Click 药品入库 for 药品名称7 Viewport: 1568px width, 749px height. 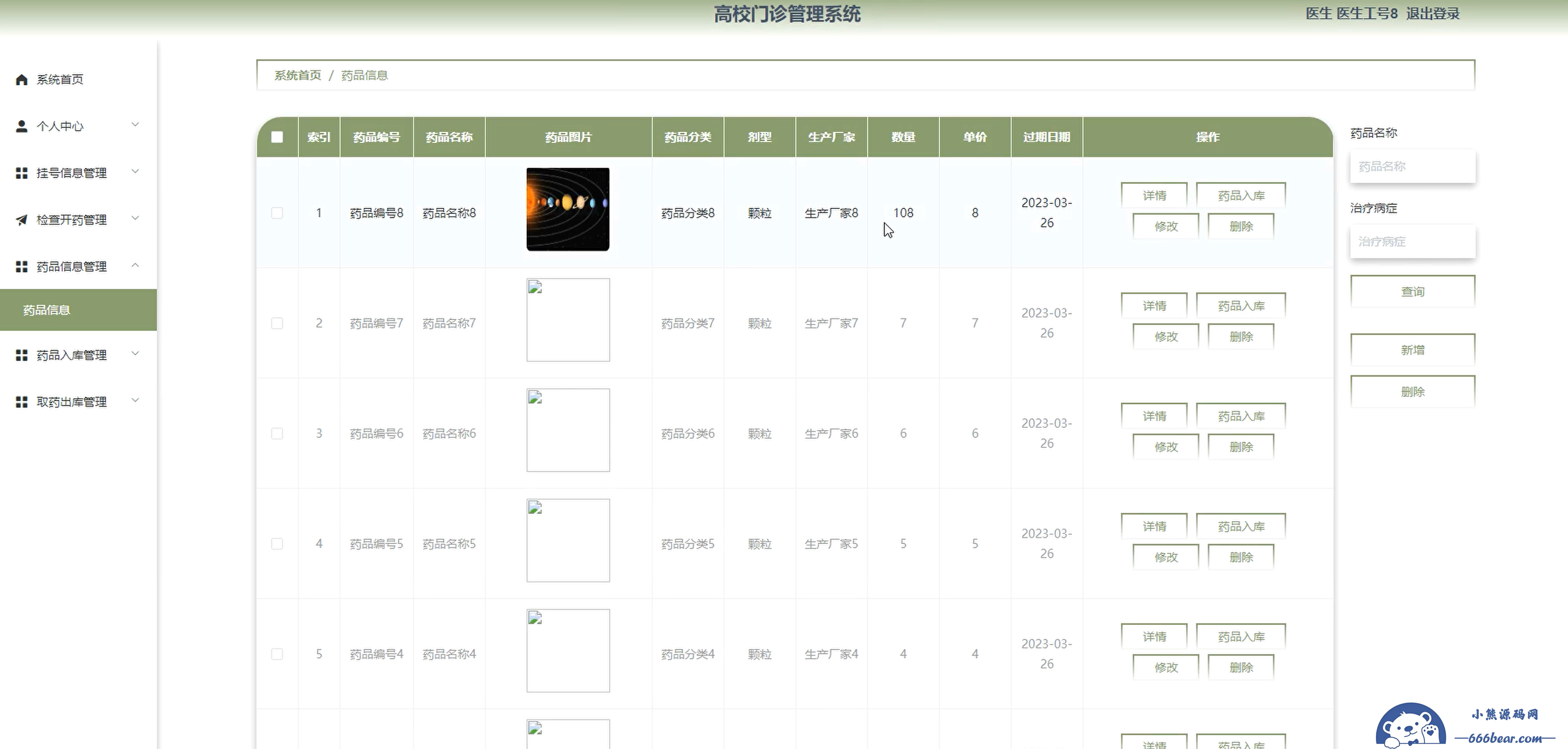[x=1241, y=306]
